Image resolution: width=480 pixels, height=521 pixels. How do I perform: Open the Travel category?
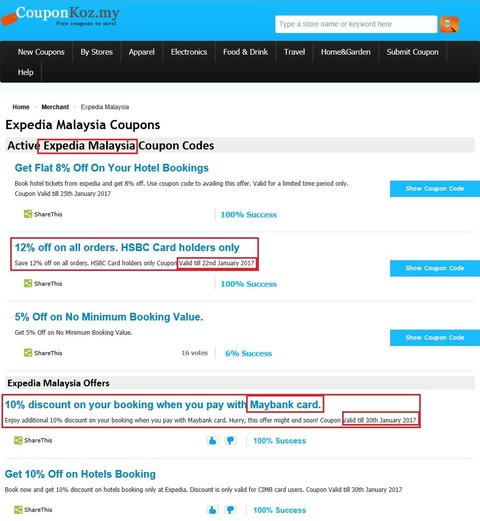(294, 52)
